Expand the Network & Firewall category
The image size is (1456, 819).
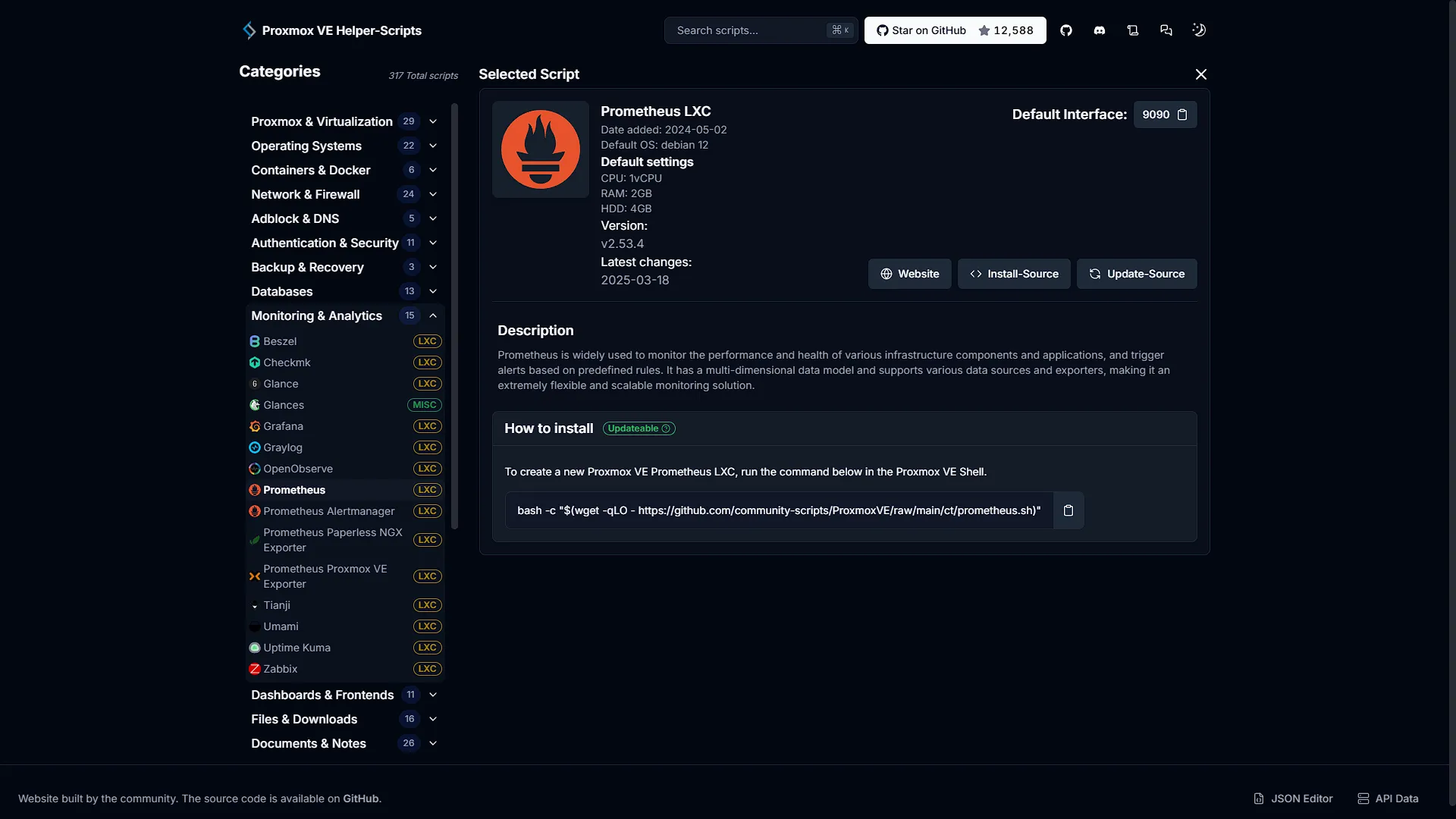point(345,194)
